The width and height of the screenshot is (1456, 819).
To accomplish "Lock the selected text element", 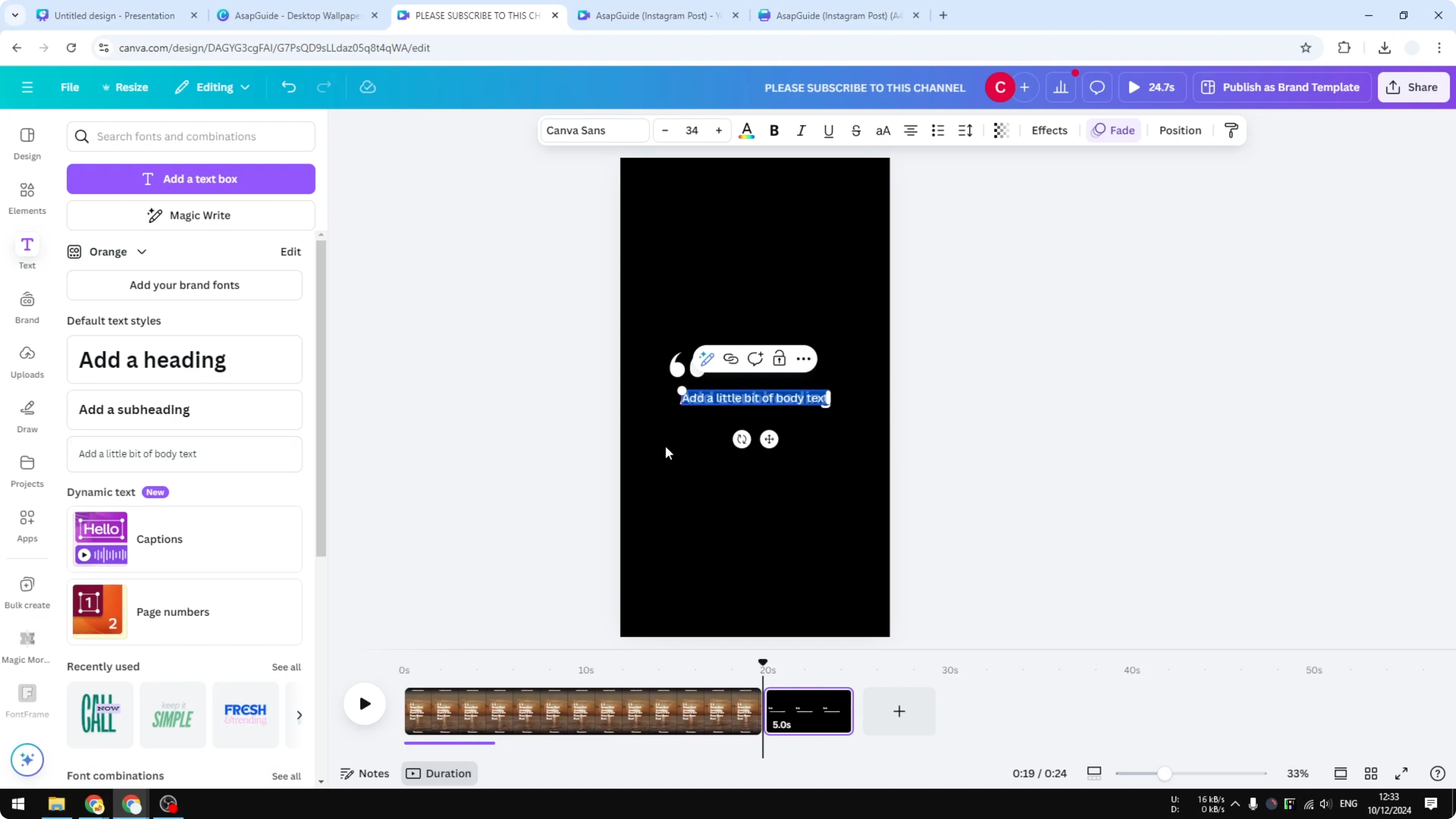I will 779,358.
